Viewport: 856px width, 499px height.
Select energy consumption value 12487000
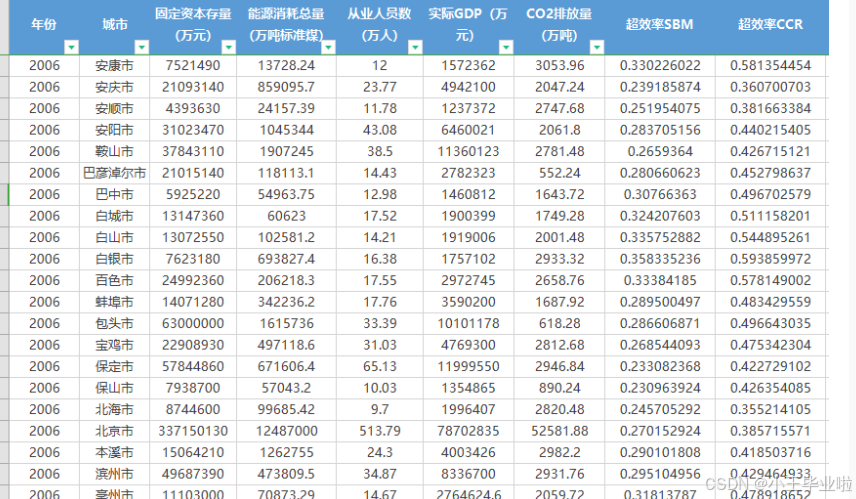pyautogui.click(x=287, y=431)
